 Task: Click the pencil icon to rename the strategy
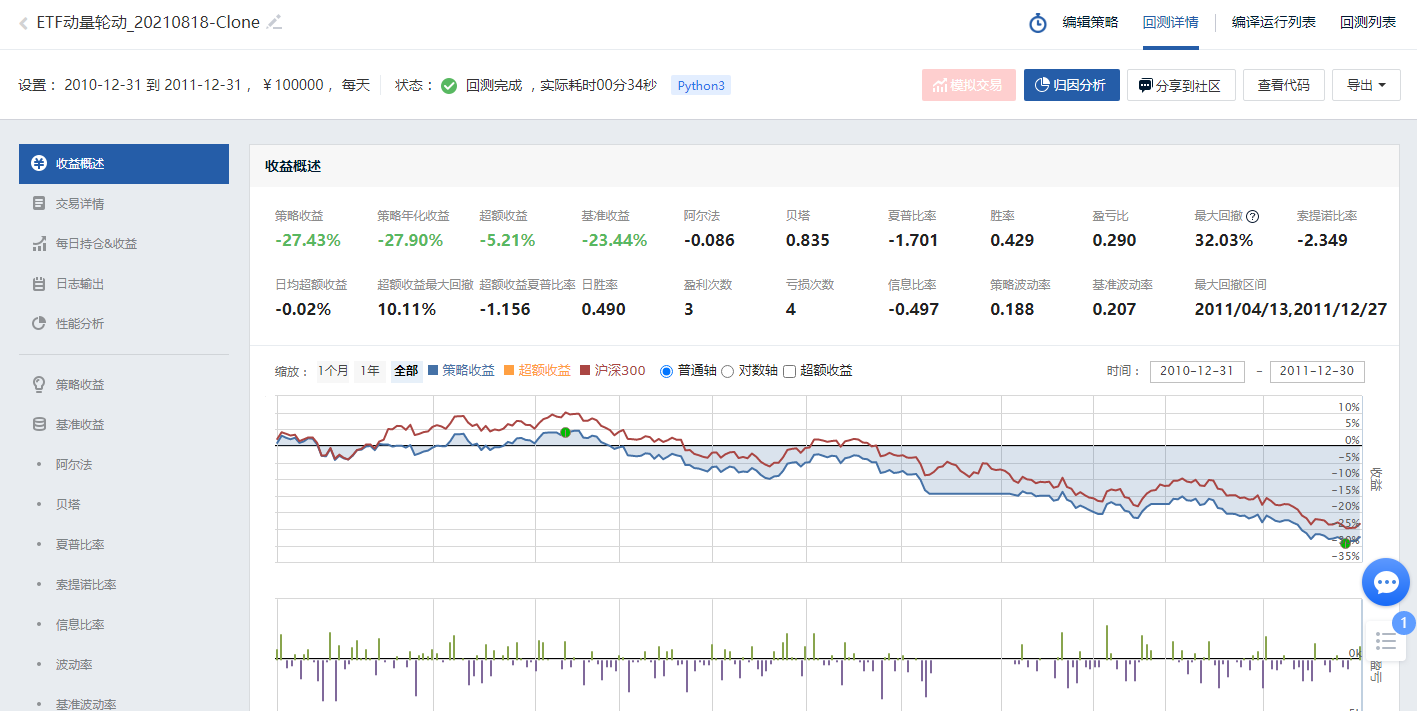click(x=275, y=22)
